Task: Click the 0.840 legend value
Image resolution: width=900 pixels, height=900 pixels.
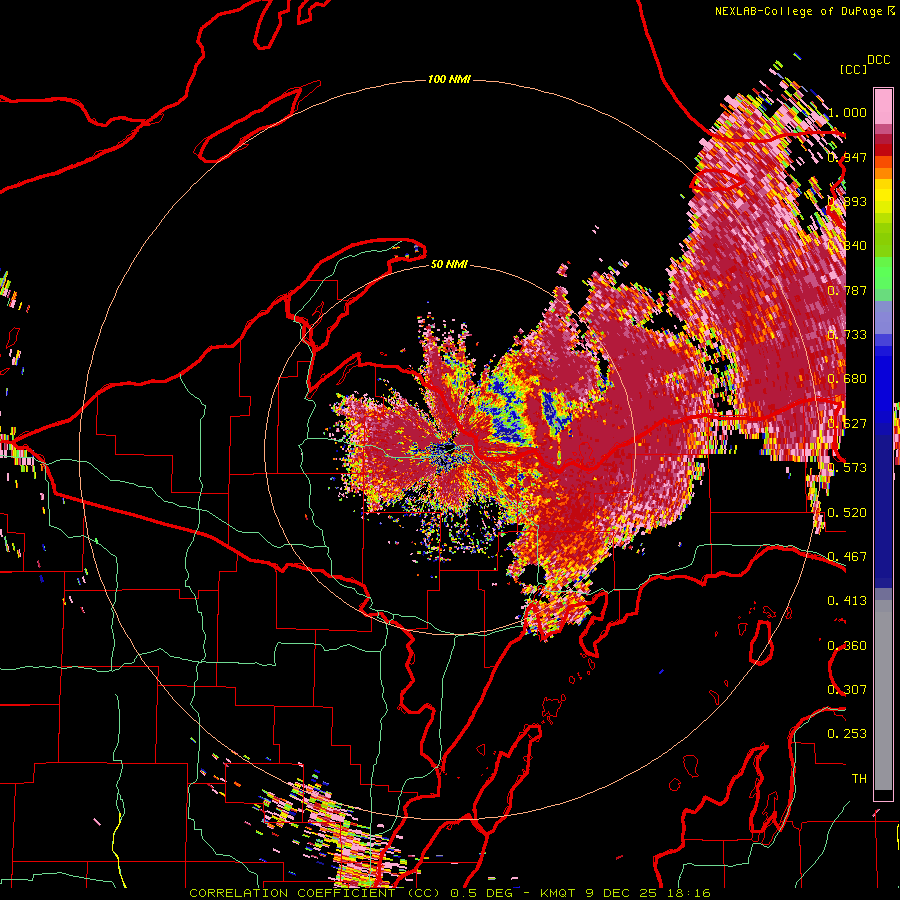Action: (x=847, y=246)
